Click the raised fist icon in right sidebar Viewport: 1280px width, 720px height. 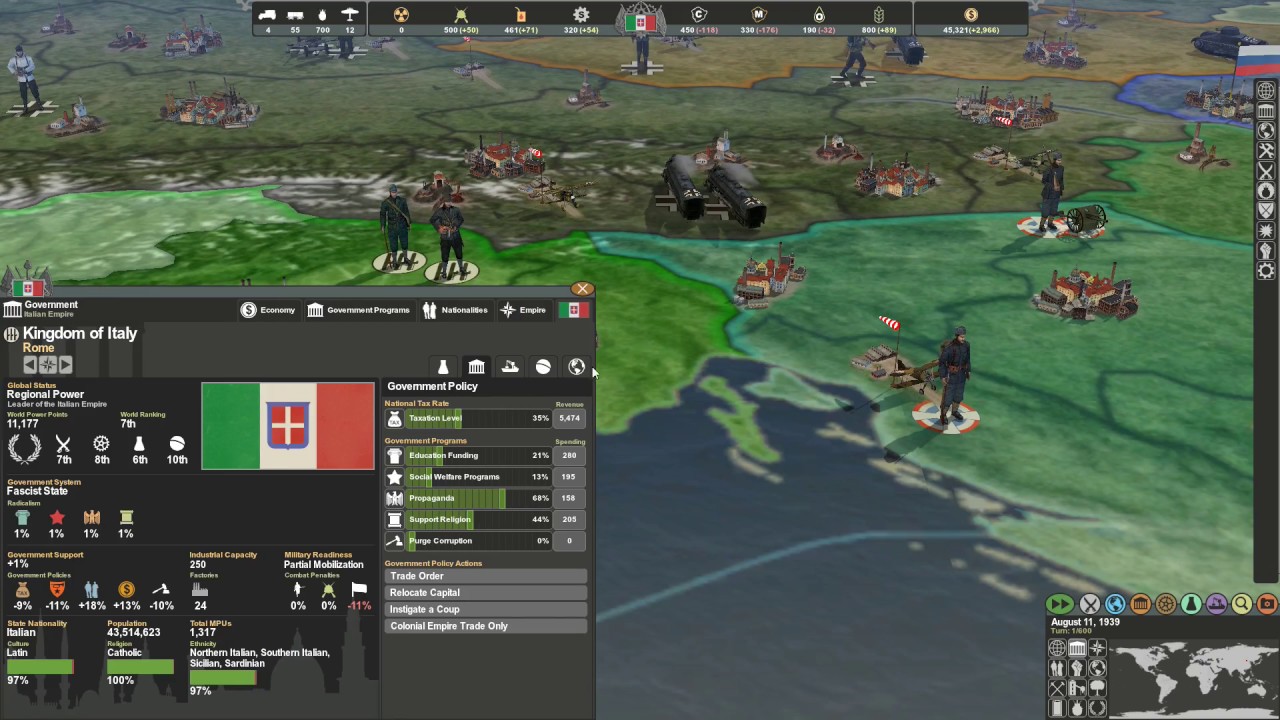[x=1266, y=251]
